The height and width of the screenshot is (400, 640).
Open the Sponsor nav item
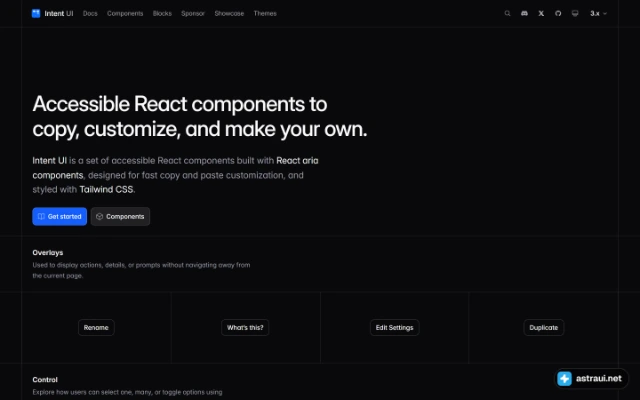[193, 13]
